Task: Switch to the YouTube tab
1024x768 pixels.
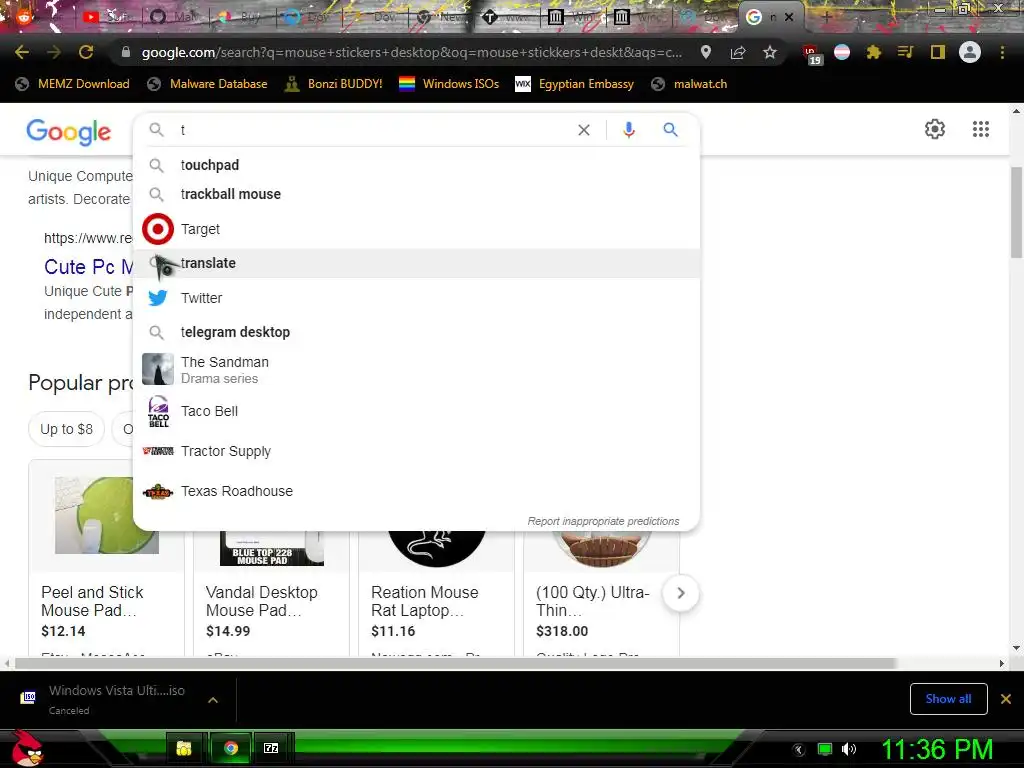Action: coord(106,17)
